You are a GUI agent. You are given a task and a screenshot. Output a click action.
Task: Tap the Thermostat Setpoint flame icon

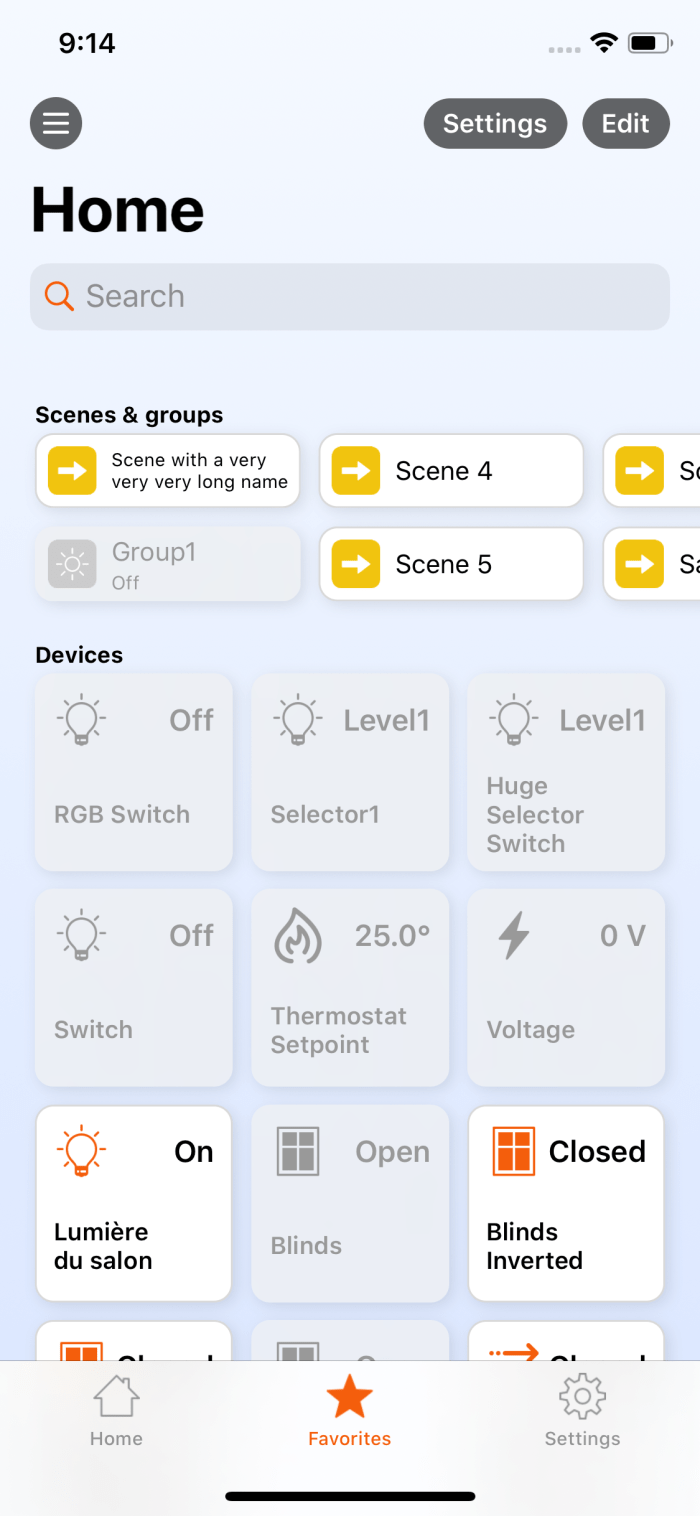click(x=298, y=935)
